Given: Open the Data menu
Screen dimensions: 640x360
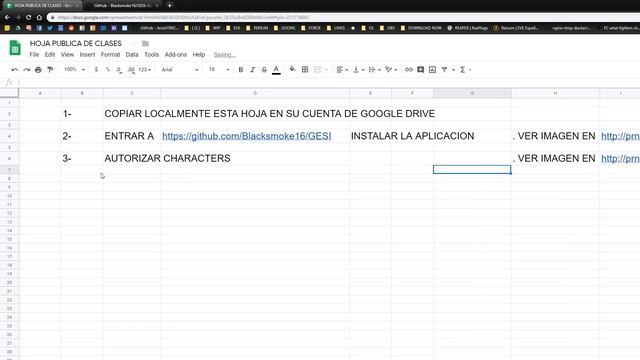Looking at the screenshot, I should pyautogui.click(x=132, y=55).
